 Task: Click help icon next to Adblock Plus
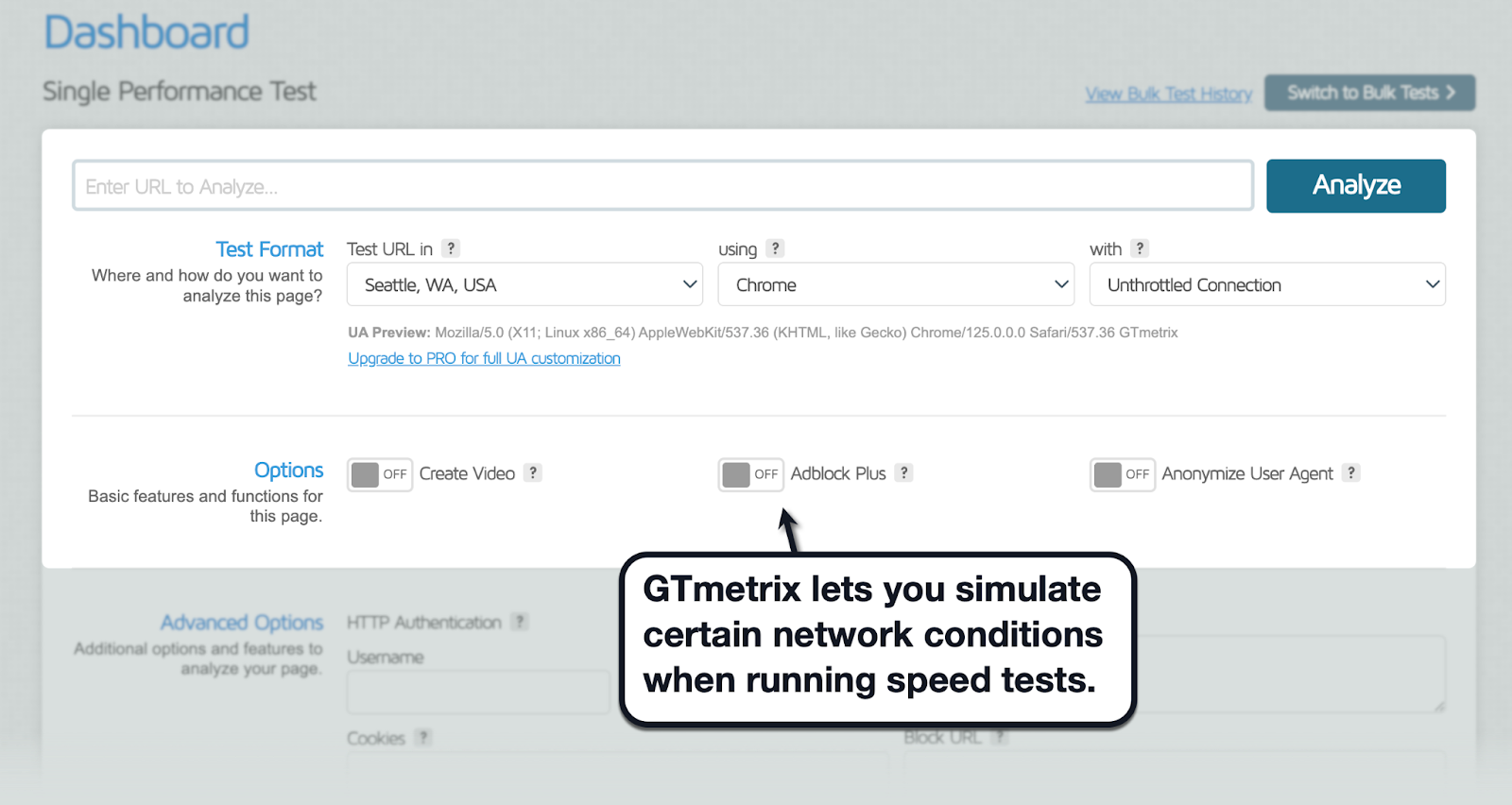point(904,472)
